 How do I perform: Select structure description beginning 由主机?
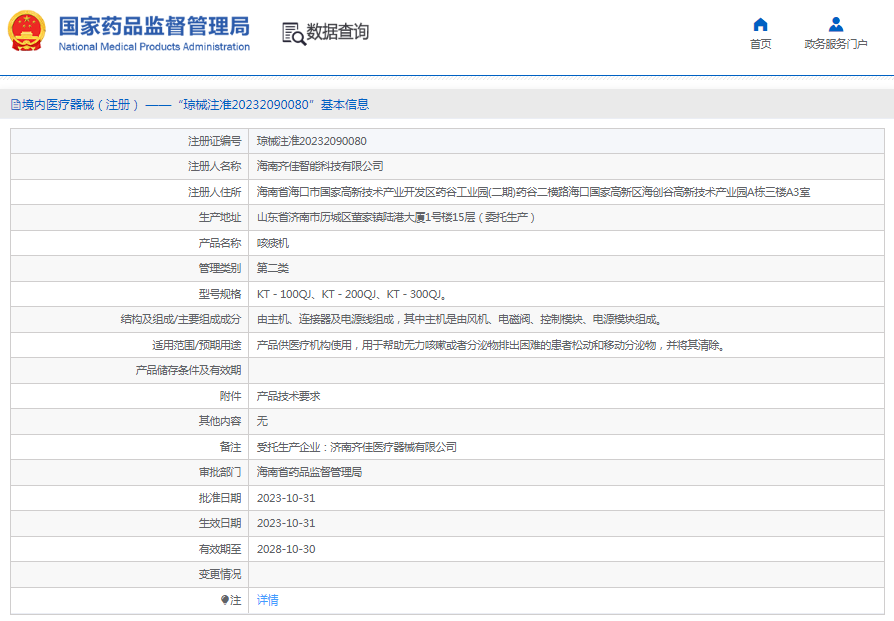point(459,319)
